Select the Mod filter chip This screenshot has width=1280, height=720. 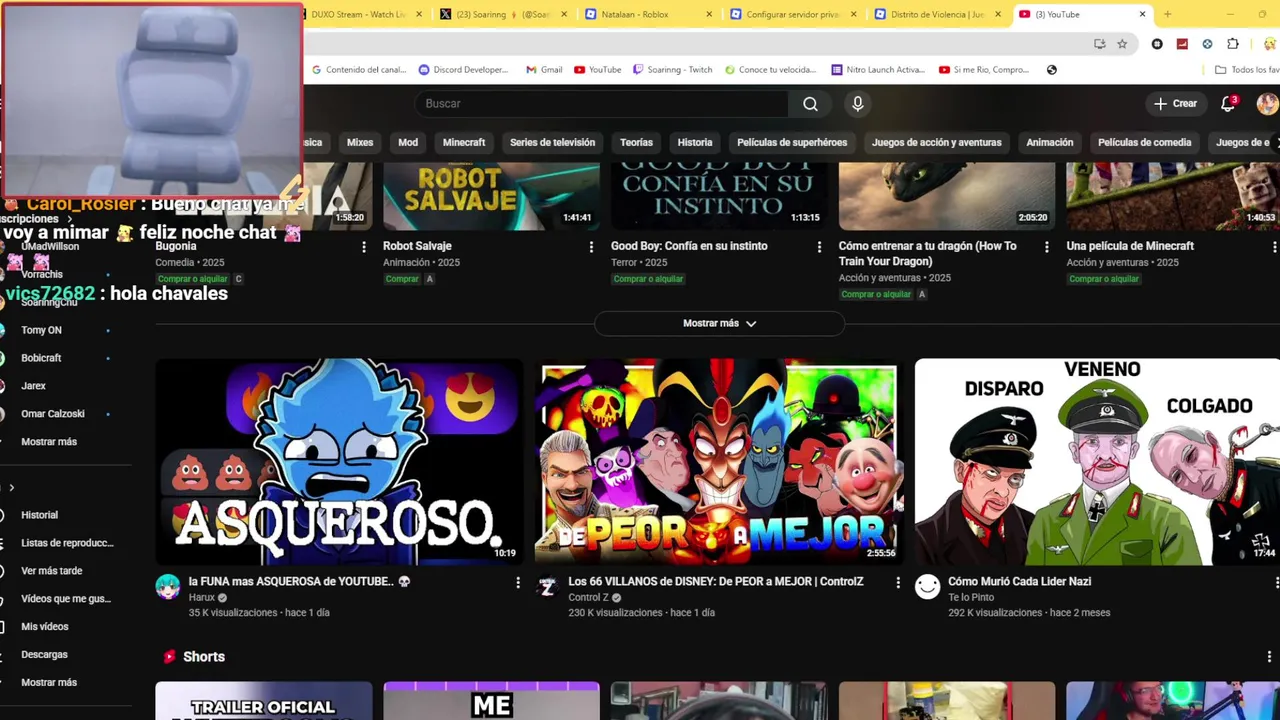408,142
